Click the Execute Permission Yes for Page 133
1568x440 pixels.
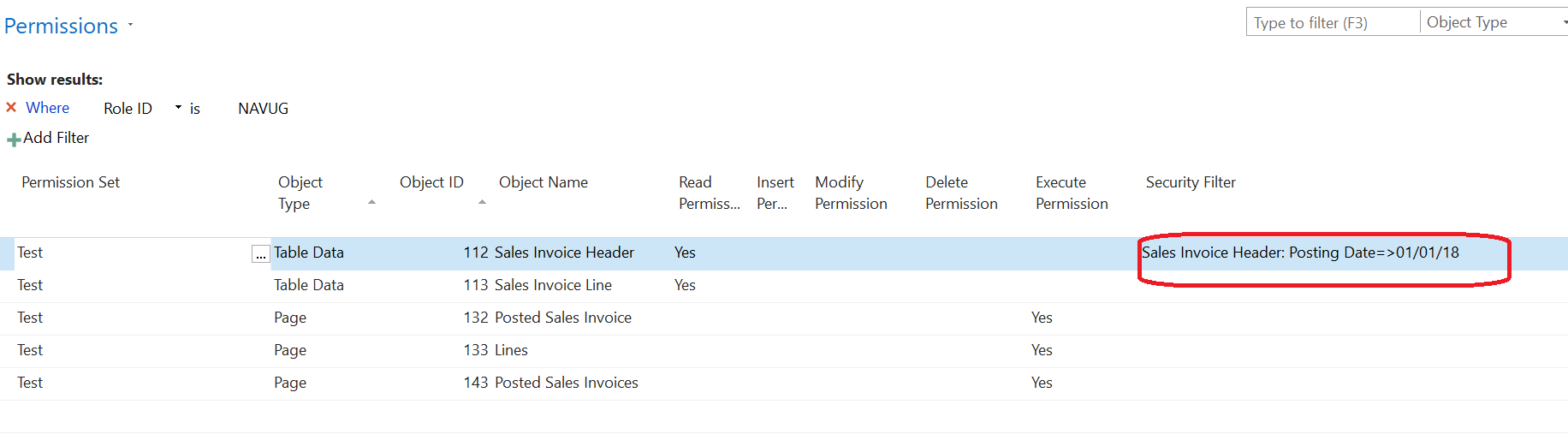tap(1042, 350)
